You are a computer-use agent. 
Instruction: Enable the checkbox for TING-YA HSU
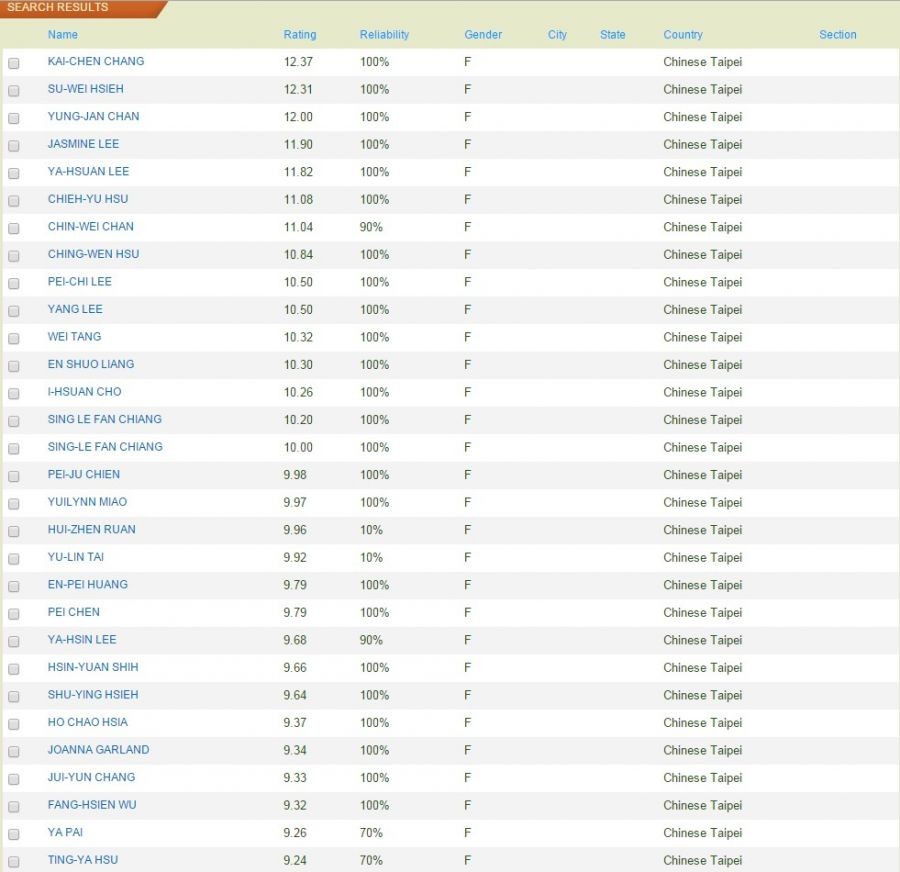tap(14, 862)
